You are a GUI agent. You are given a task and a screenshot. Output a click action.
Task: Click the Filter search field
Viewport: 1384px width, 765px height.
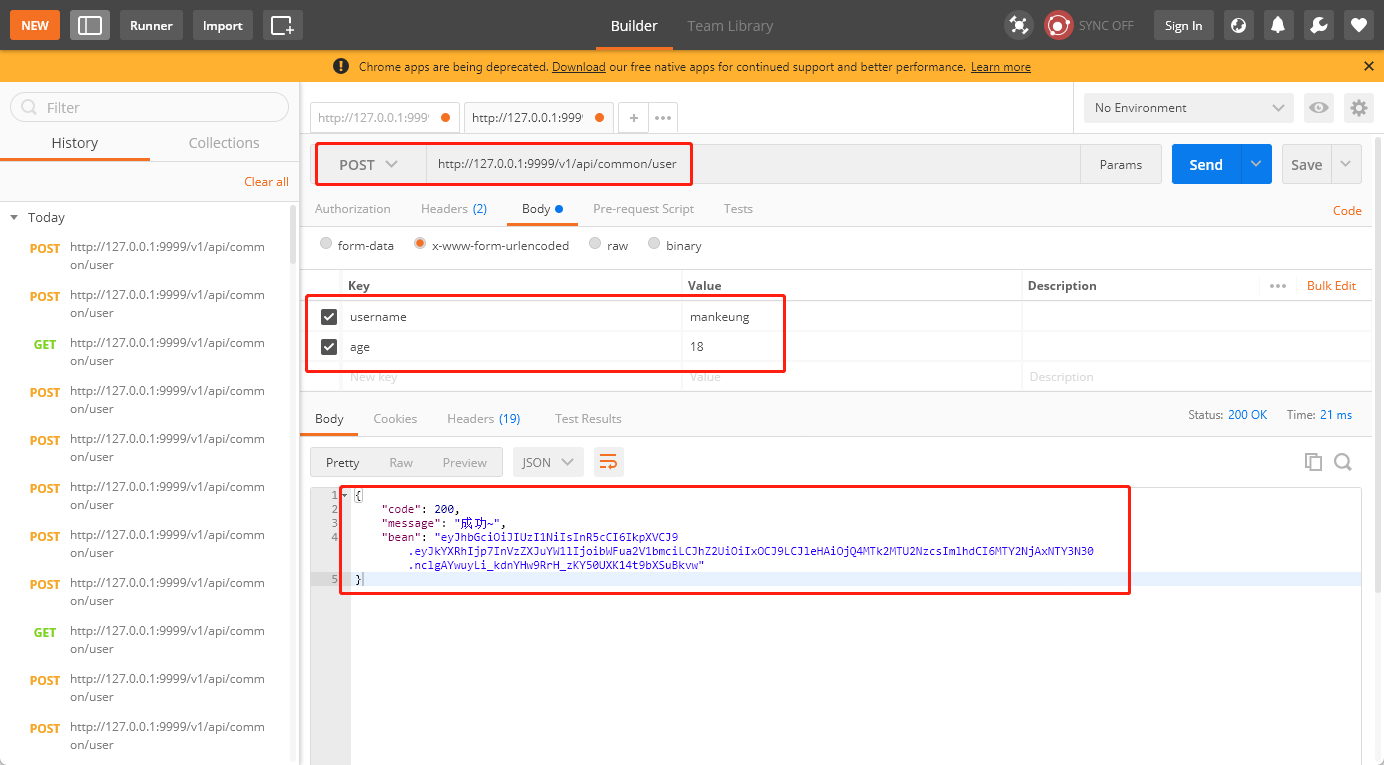[150, 108]
